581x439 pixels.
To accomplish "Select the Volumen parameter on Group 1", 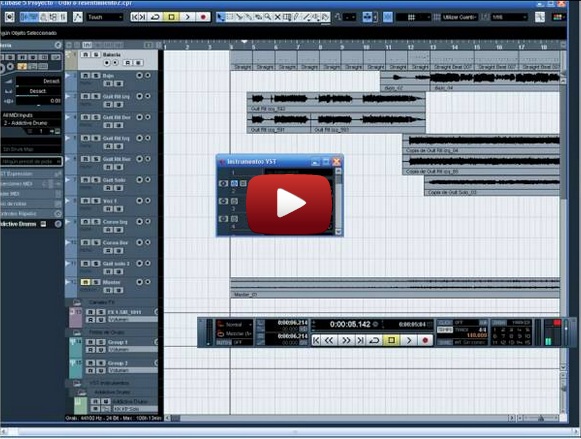I will (x=132, y=349).
